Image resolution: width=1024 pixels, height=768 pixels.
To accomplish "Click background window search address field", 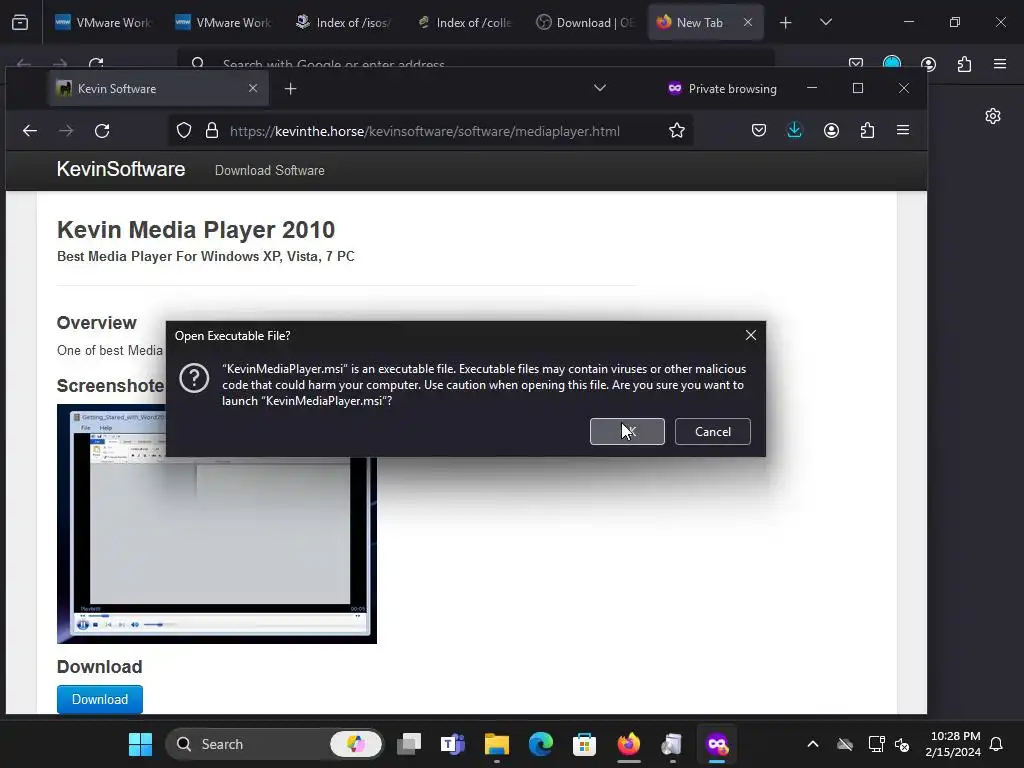I will pyautogui.click(x=475, y=60).
